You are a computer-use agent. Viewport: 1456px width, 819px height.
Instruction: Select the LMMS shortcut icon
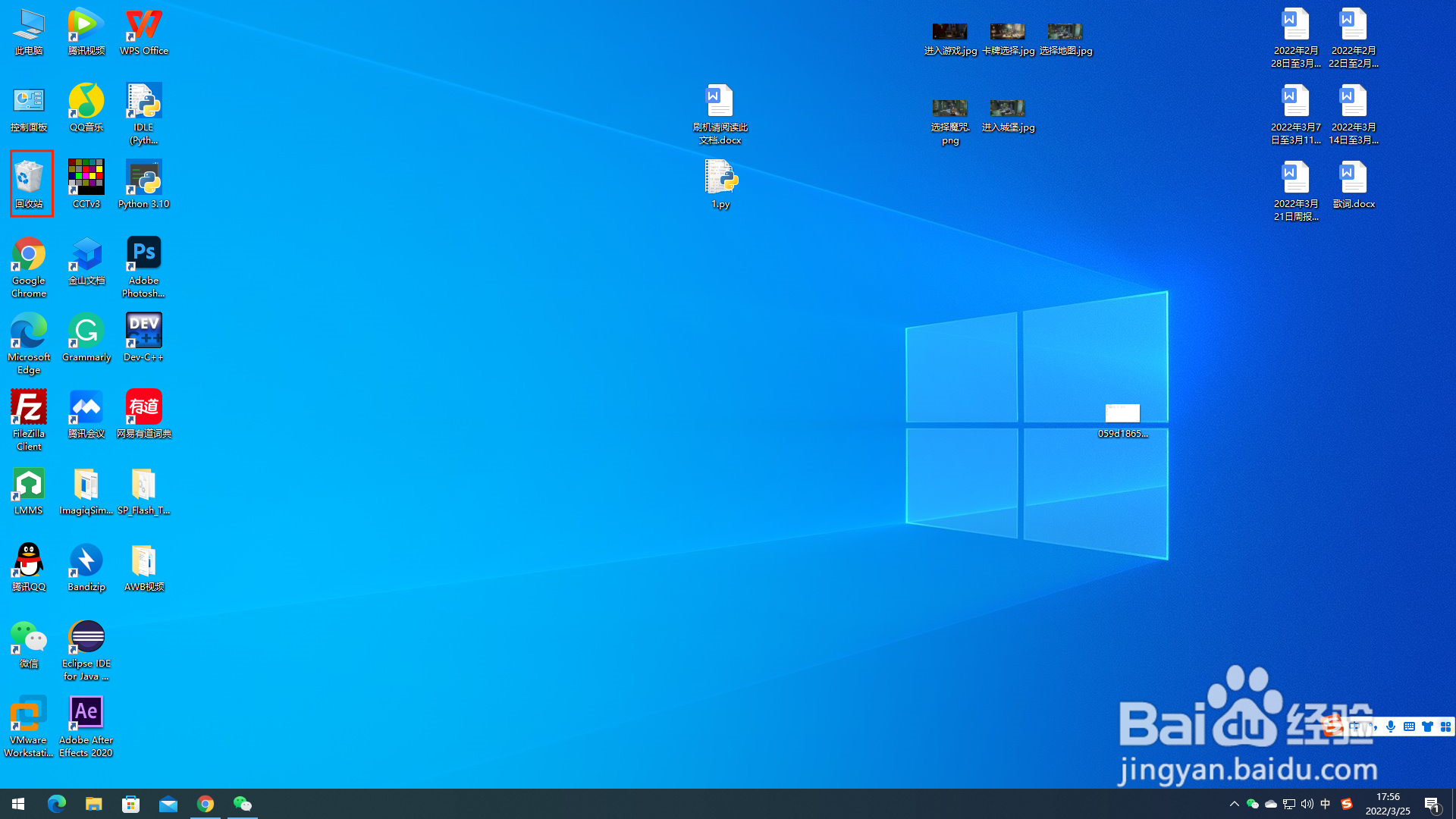coord(29,491)
